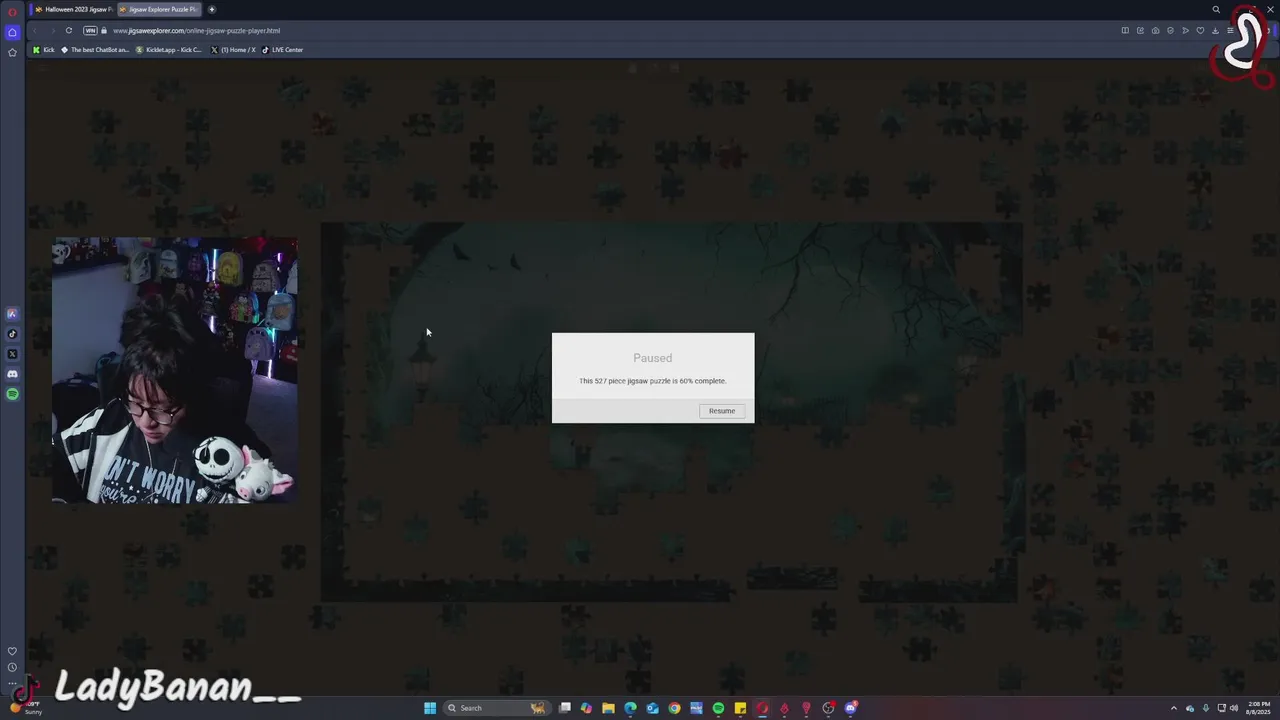Click the taskbar Search box
Screen dimensions: 1280x720
tap(497, 708)
